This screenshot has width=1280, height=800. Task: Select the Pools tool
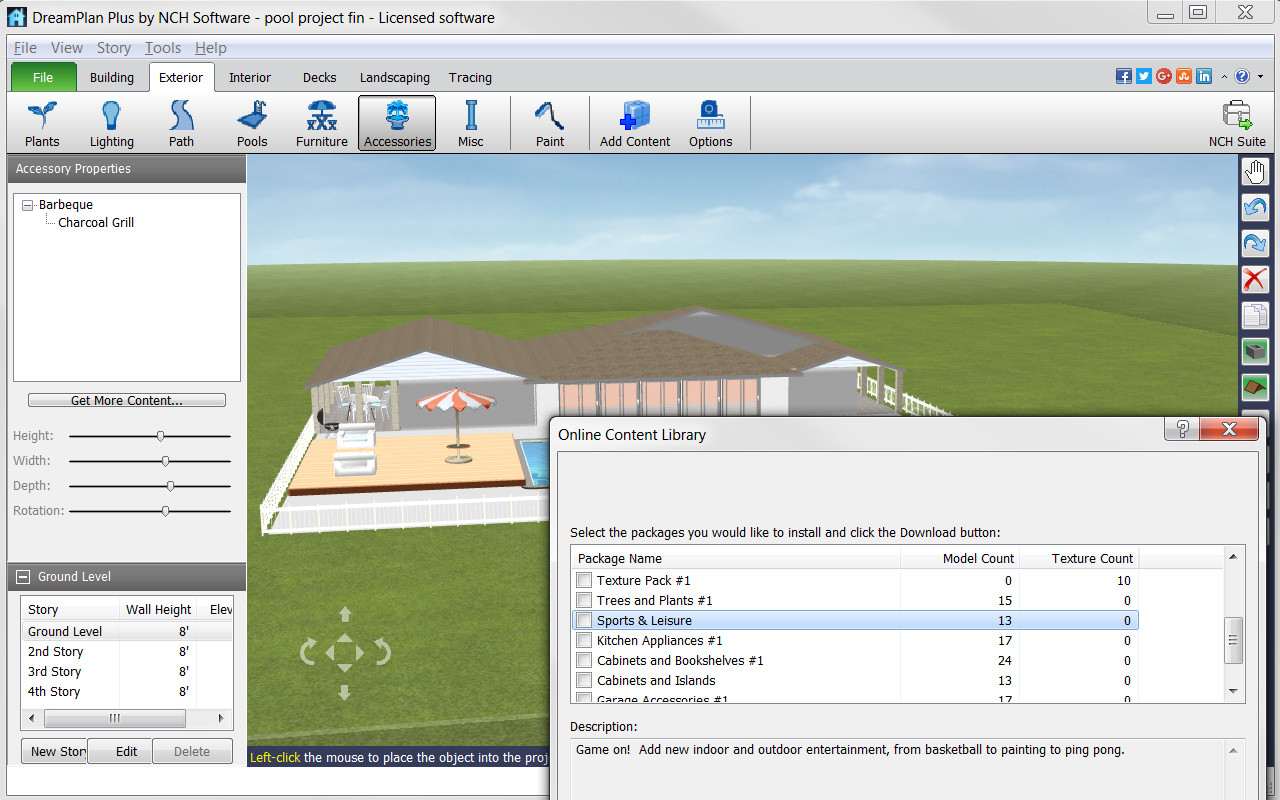(x=251, y=120)
